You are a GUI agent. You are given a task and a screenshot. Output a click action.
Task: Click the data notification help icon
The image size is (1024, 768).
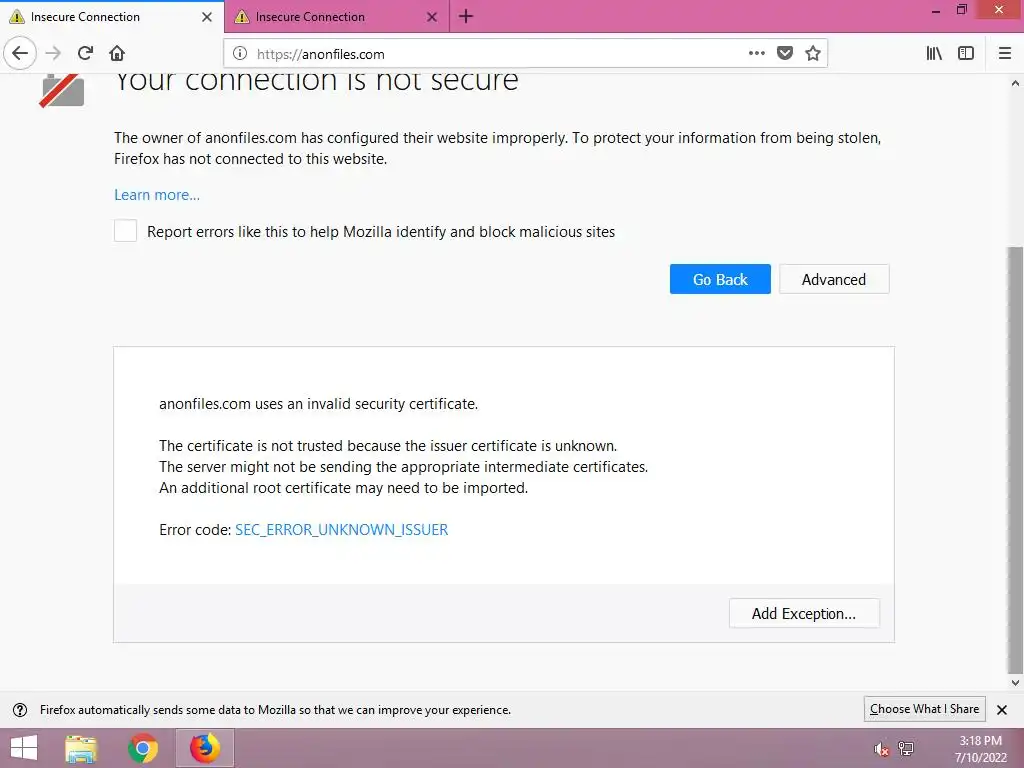20,710
